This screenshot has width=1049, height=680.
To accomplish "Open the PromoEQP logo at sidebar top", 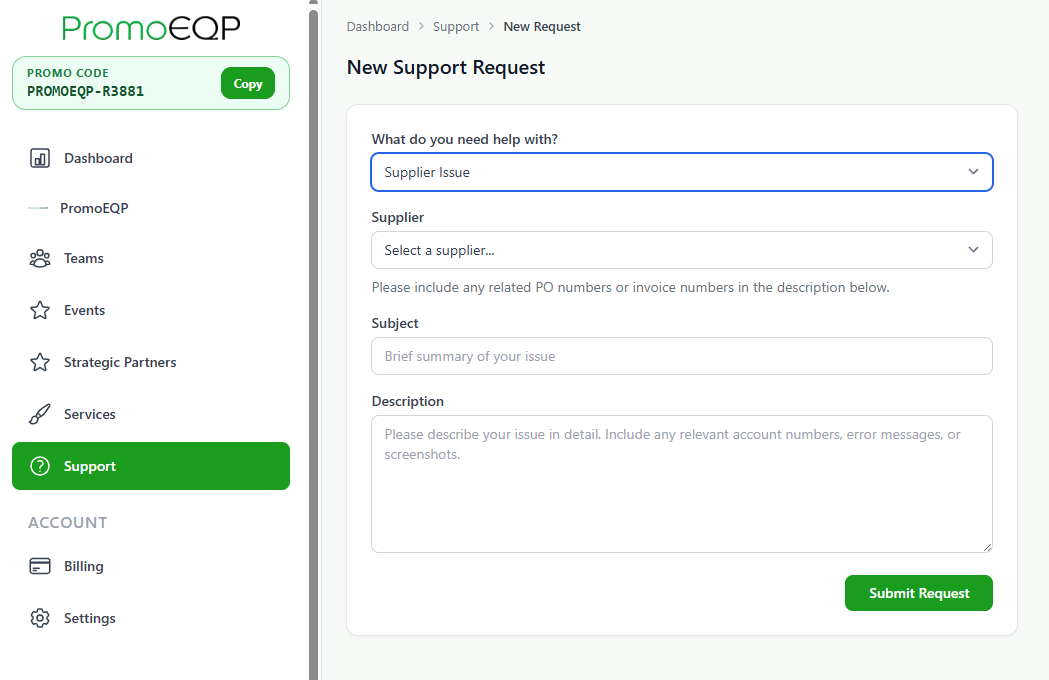I will click(x=151, y=28).
